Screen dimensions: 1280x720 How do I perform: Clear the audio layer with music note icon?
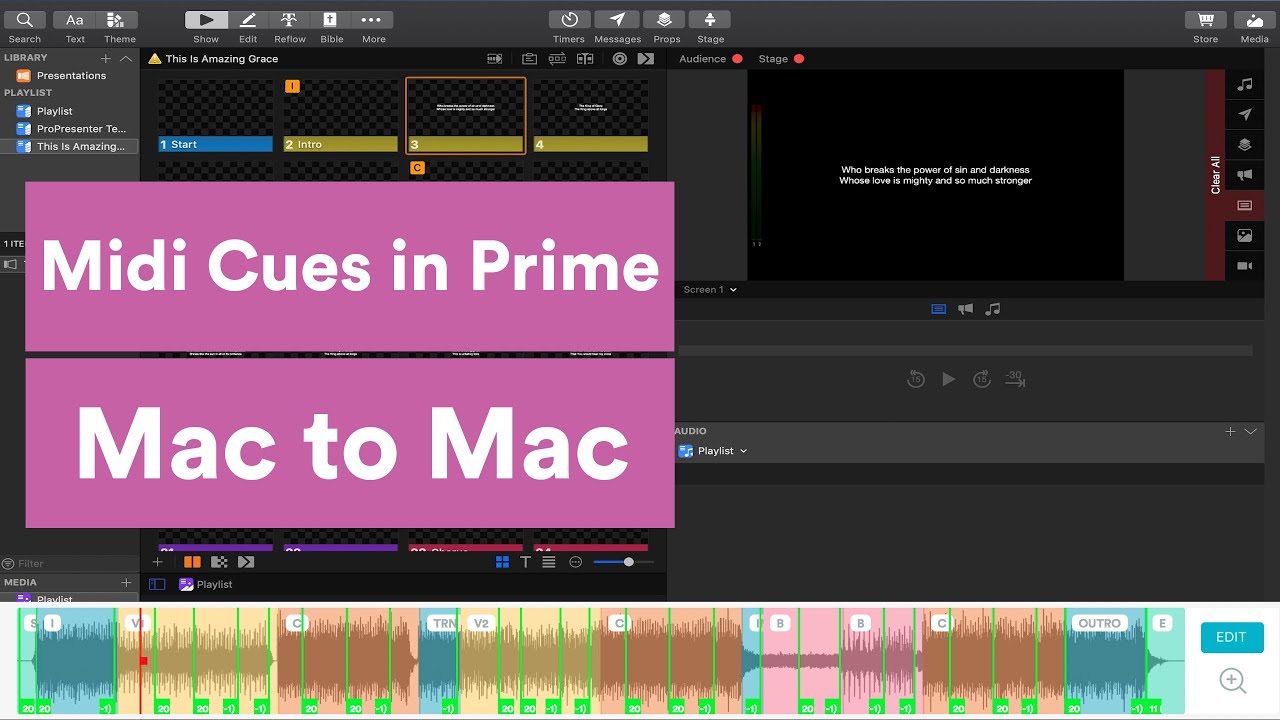[x=1245, y=85]
